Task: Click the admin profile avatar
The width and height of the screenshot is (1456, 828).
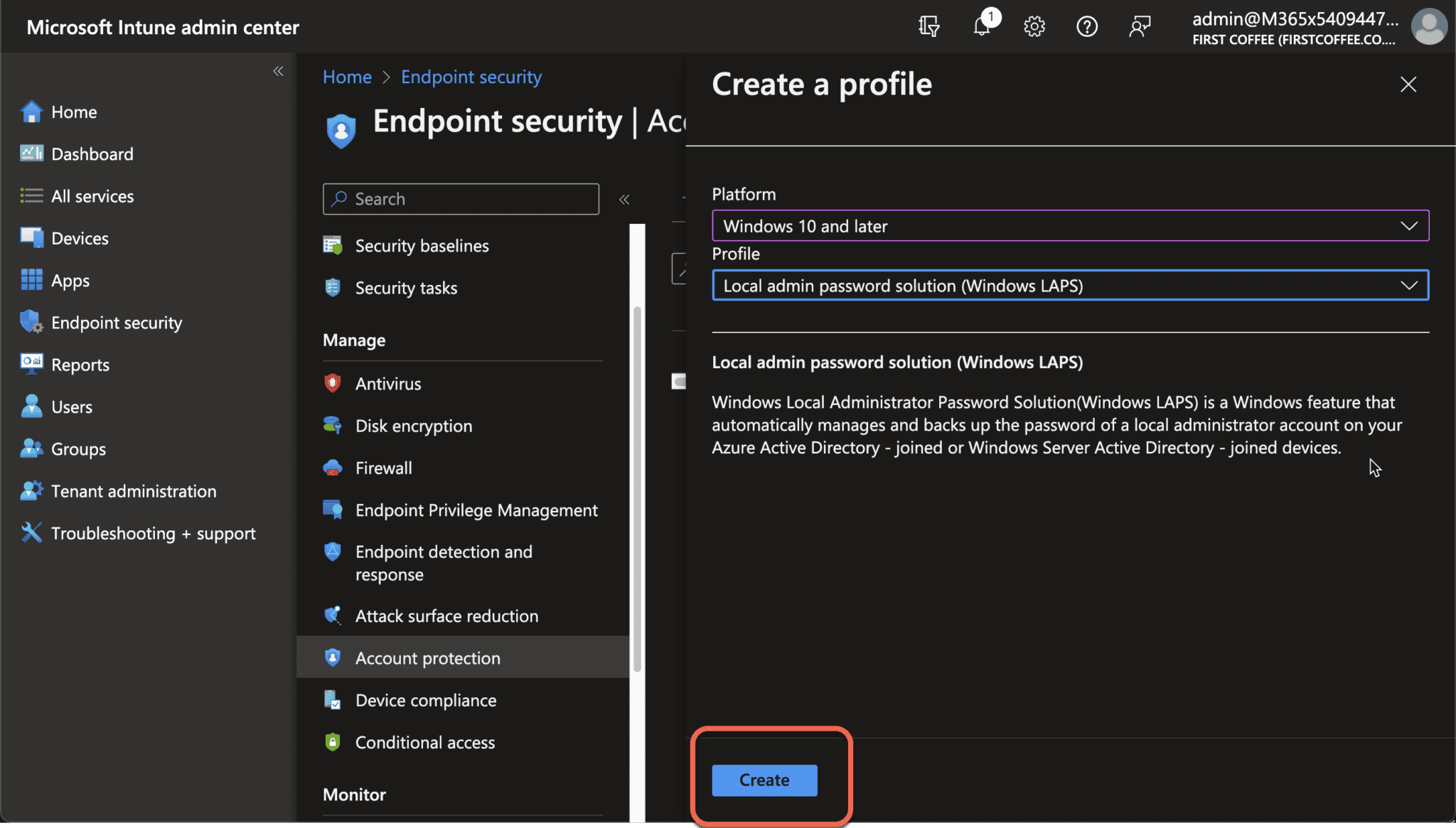Action: (1429, 26)
